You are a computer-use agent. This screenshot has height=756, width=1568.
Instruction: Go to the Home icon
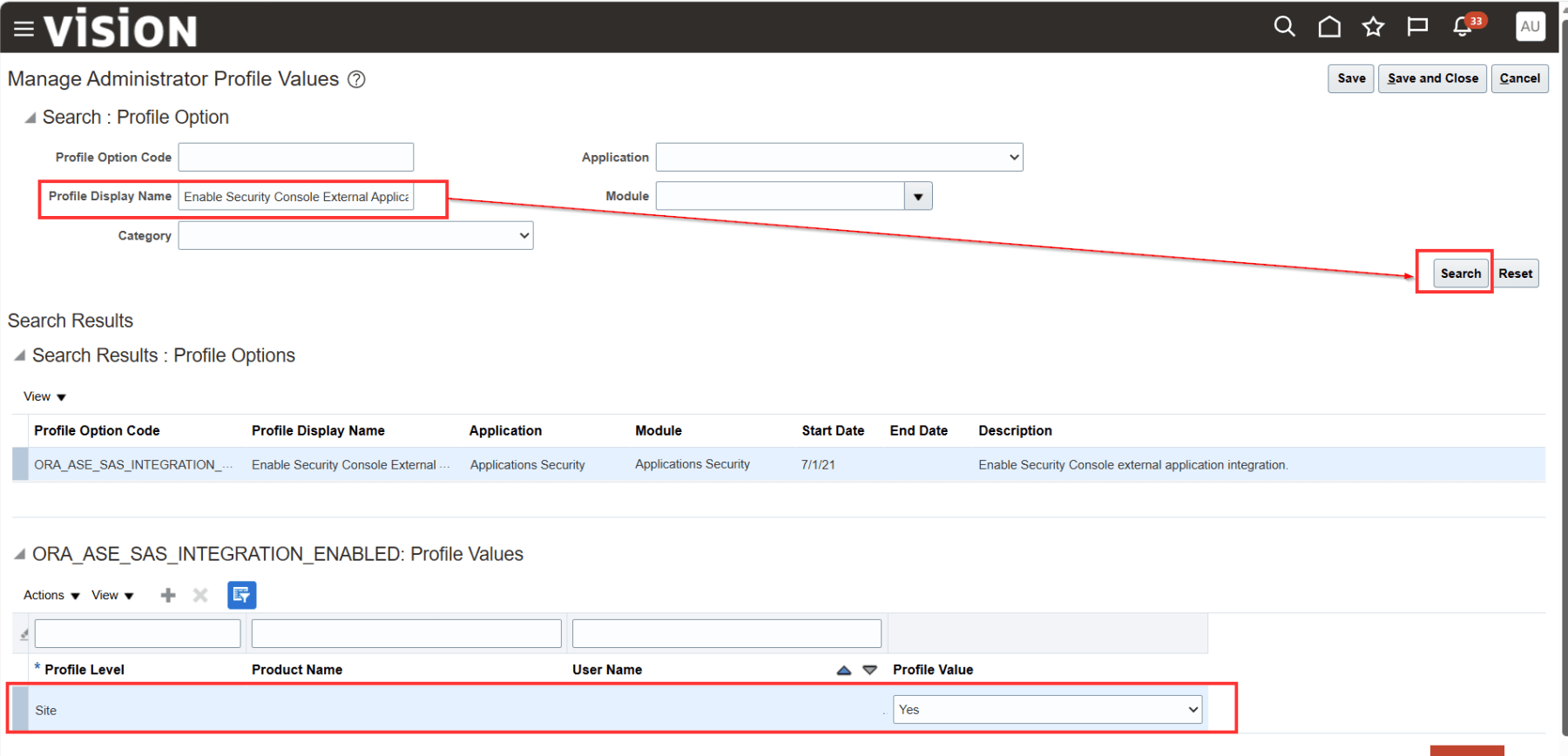pos(1328,27)
